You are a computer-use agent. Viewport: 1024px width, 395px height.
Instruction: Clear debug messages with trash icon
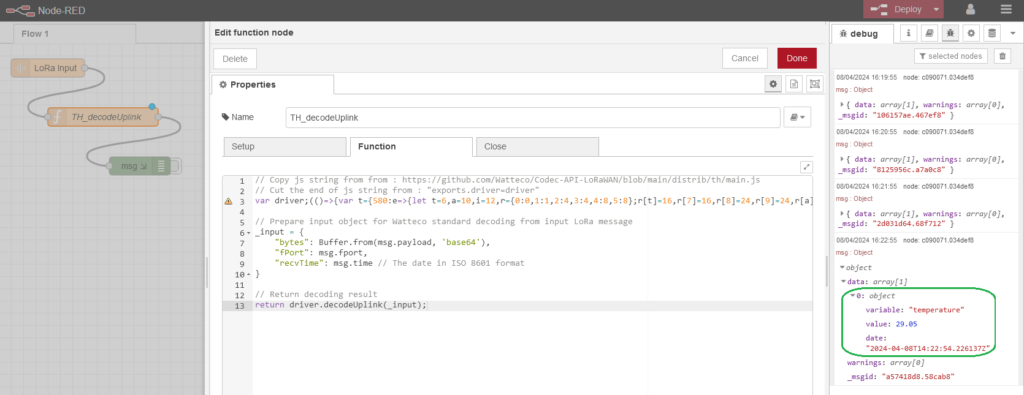pyautogui.click(x=1002, y=56)
